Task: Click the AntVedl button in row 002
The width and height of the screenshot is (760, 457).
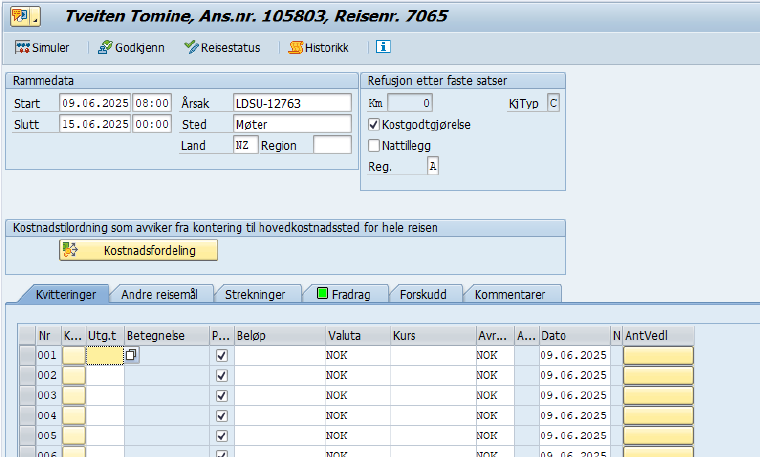Action: click(x=658, y=376)
